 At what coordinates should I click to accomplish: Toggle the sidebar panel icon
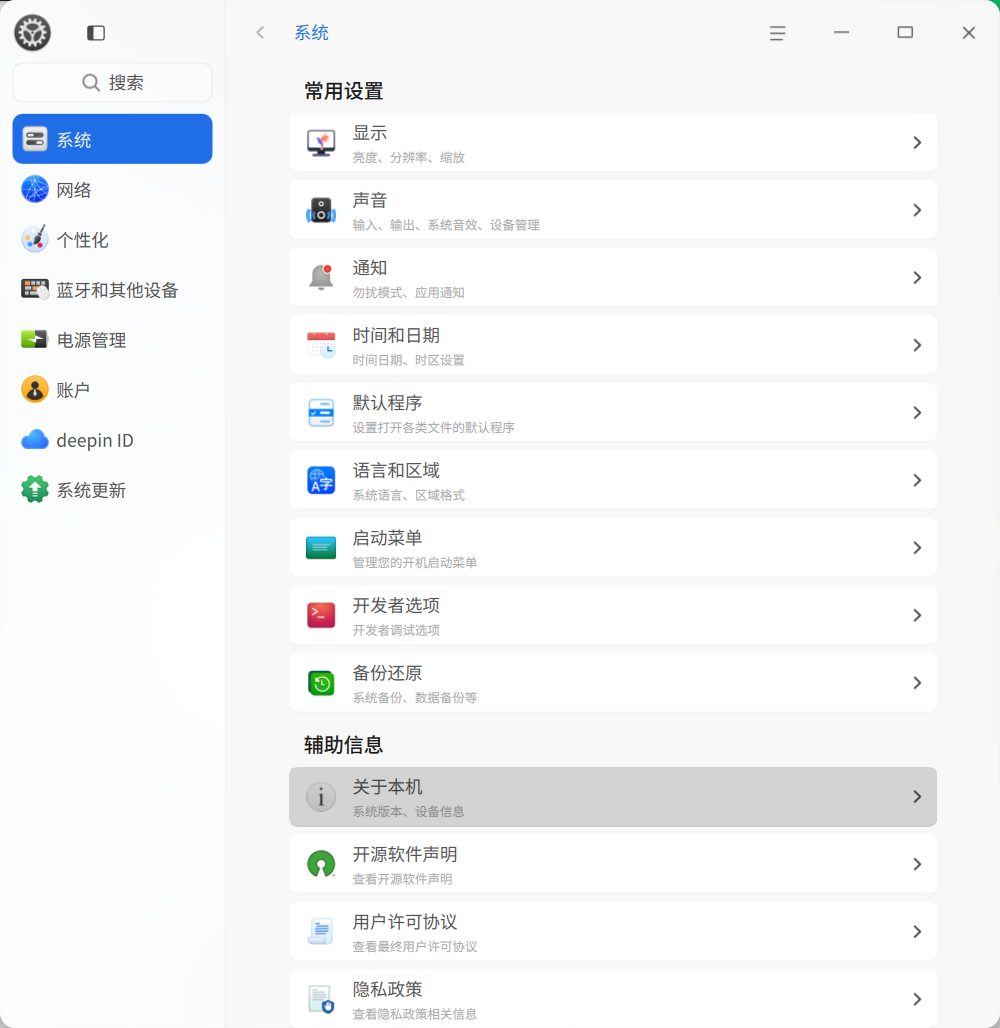click(x=96, y=33)
